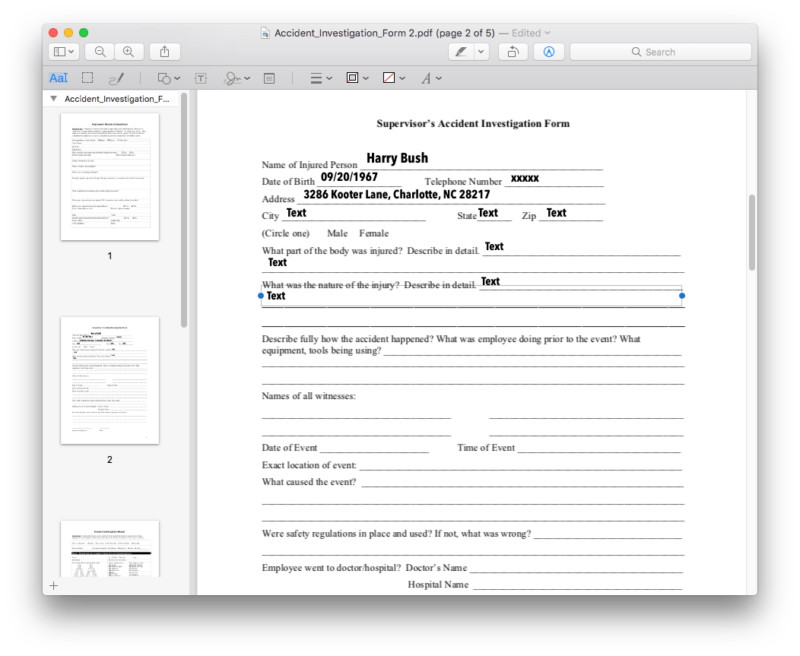
Task: Select the Highlight pen tool
Action: pos(461,52)
